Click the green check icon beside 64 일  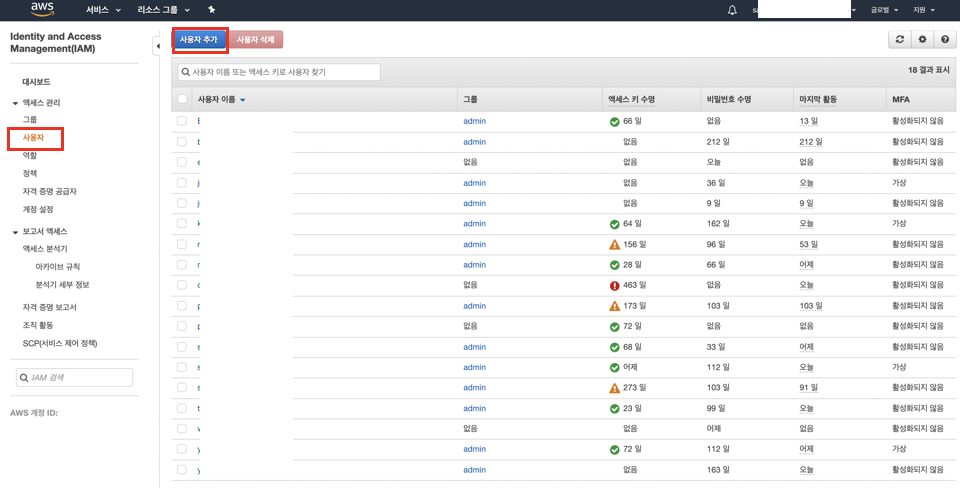click(614, 224)
